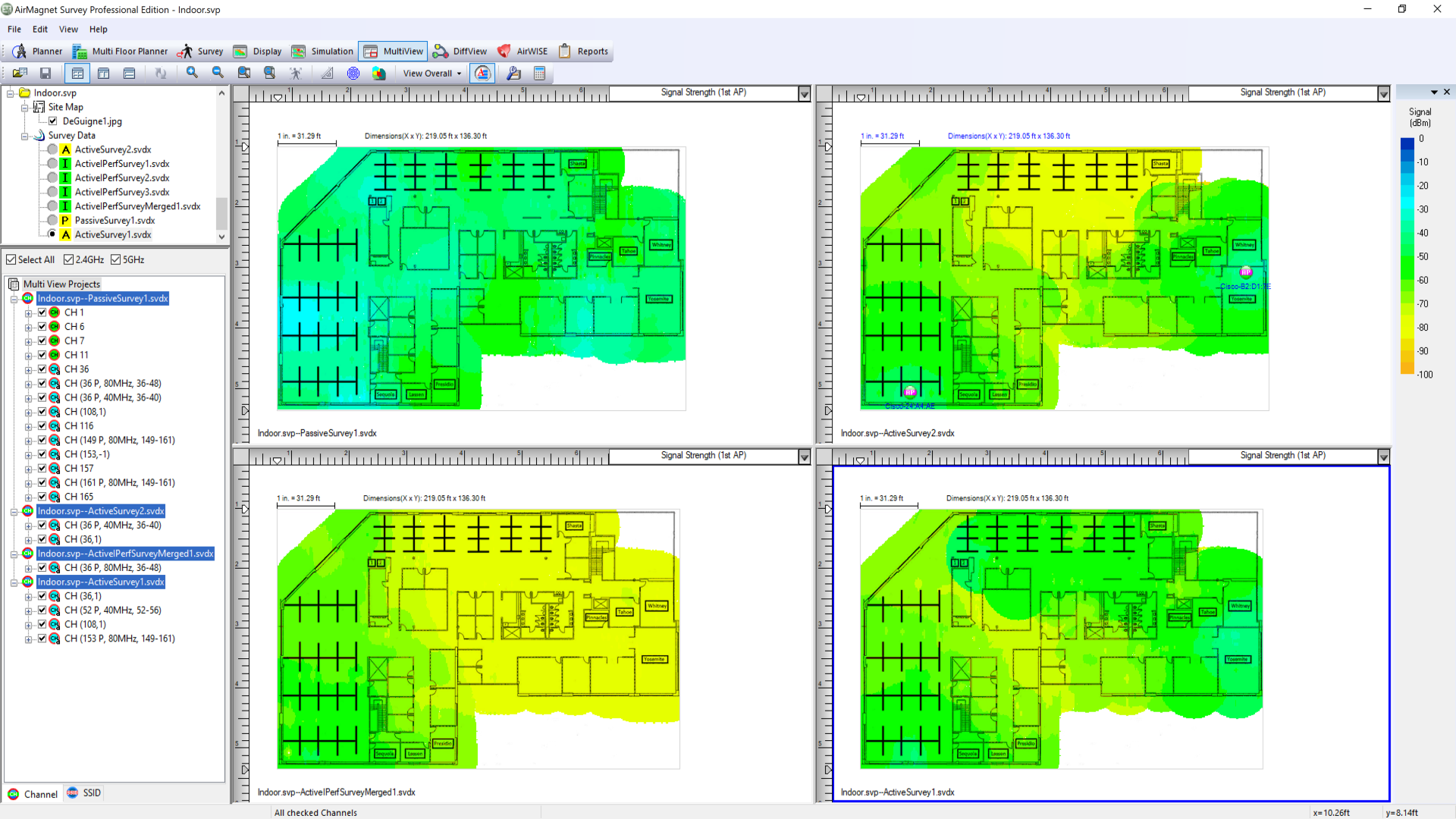The image size is (1456, 819).
Task: Click the walking figure path icon
Action: pos(296,74)
